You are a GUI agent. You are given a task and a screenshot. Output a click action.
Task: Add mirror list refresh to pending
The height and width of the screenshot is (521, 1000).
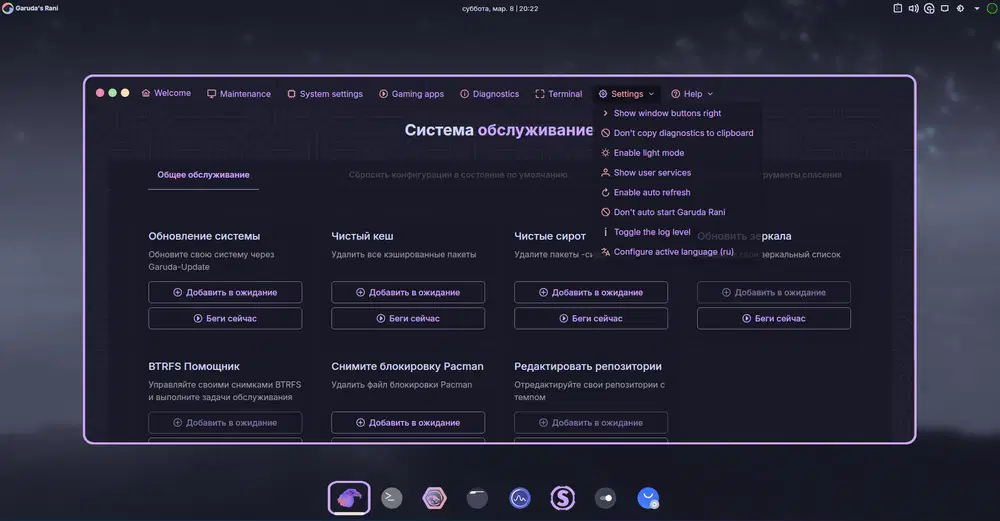tap(774, 292)
